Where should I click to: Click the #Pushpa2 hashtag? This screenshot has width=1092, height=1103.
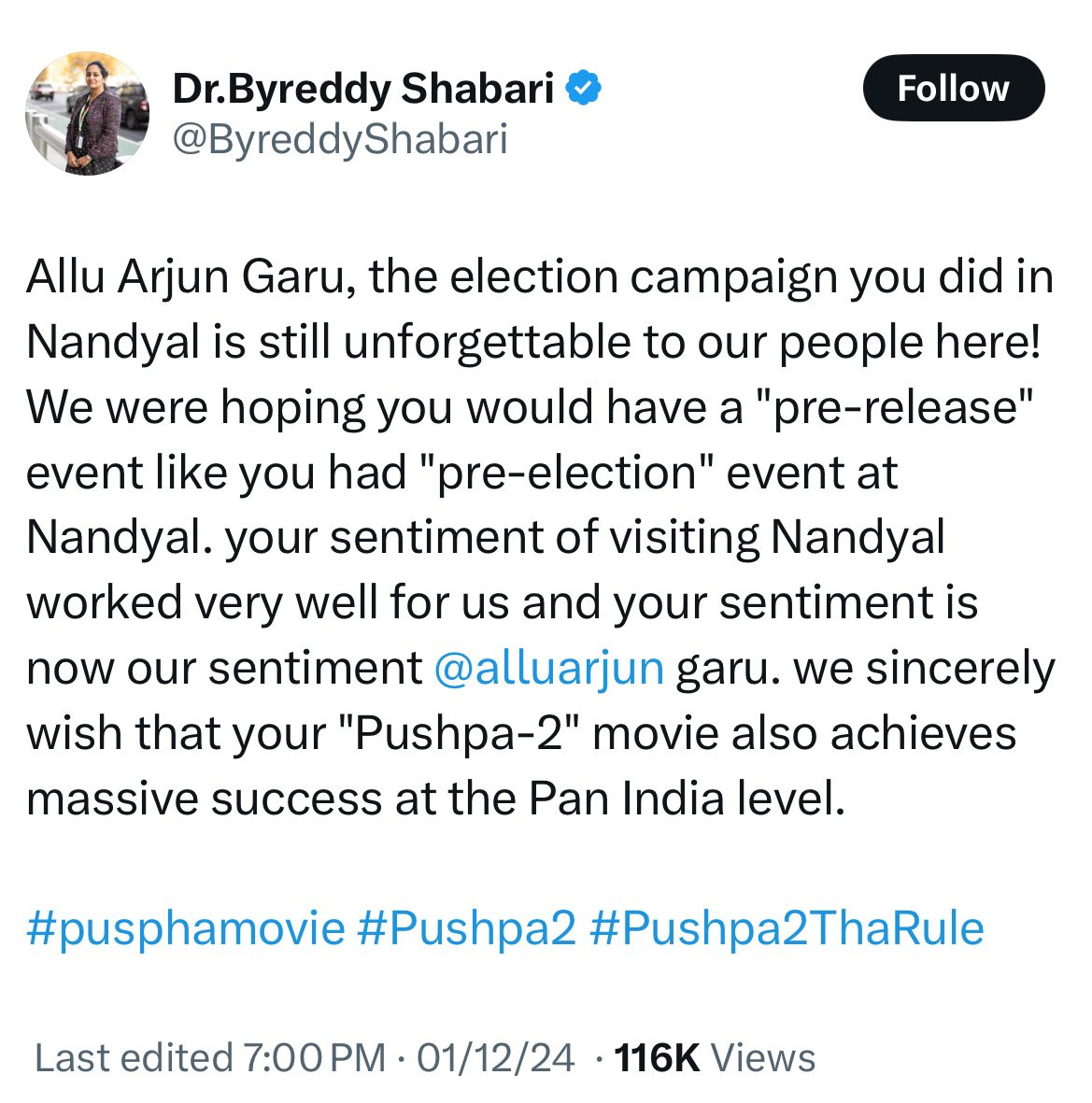click(466, 929)
